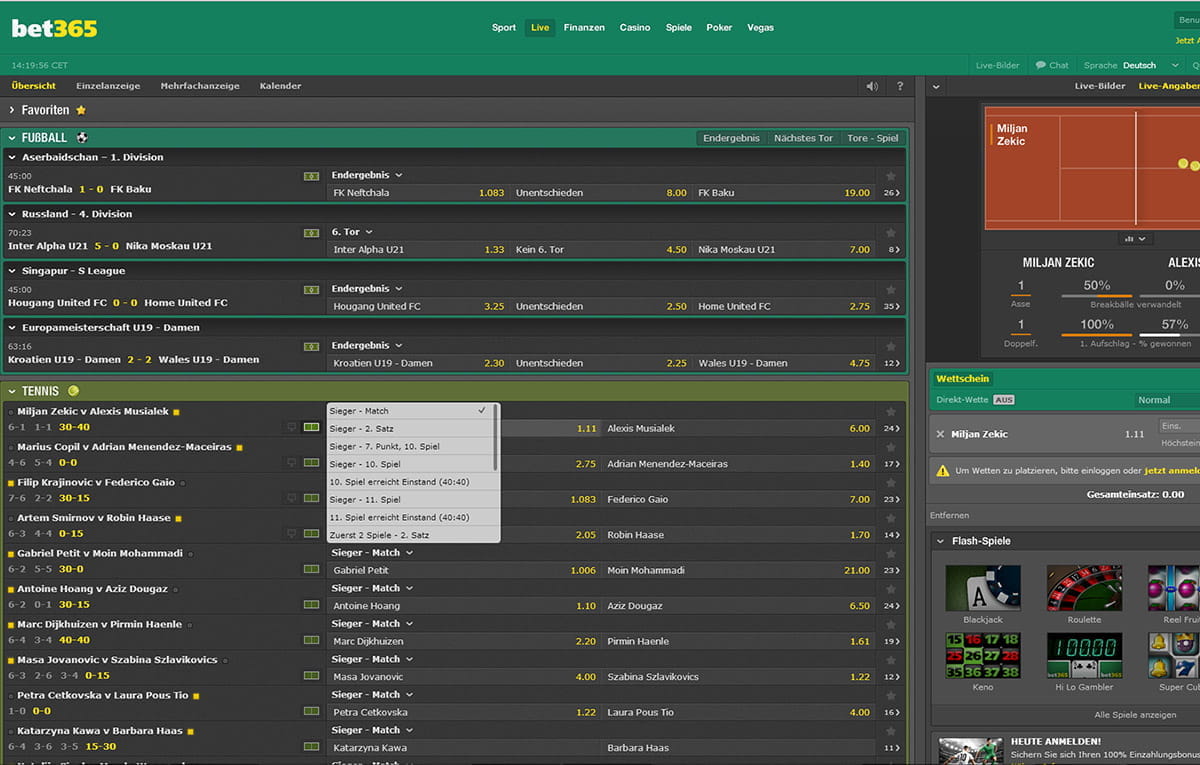
Task: Open Sieger - Match dropdown for Gabriel Petit
Action: (372, 552)
